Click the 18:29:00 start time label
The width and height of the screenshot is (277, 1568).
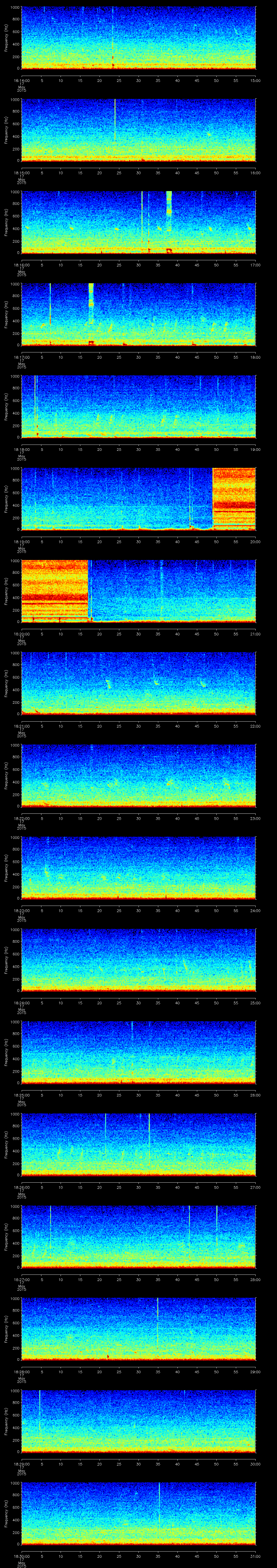point(21,1464)
